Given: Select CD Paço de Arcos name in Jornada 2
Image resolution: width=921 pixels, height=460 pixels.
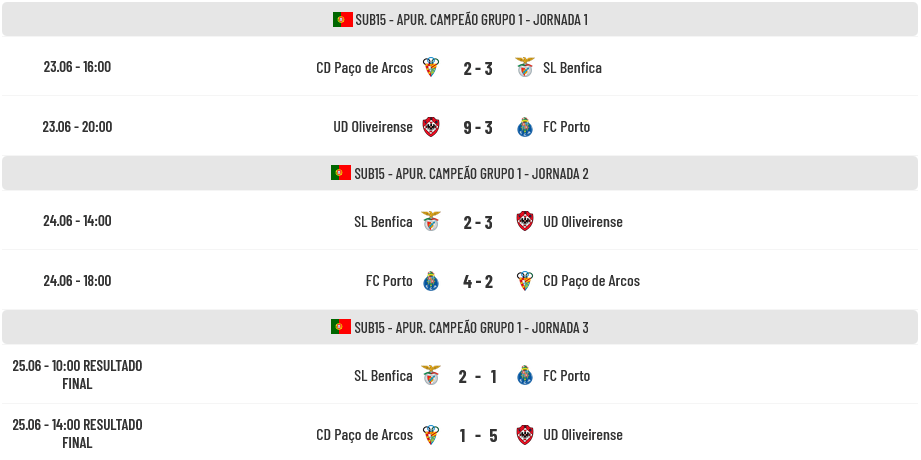Looking at the screenshot, I should [591, 281].
